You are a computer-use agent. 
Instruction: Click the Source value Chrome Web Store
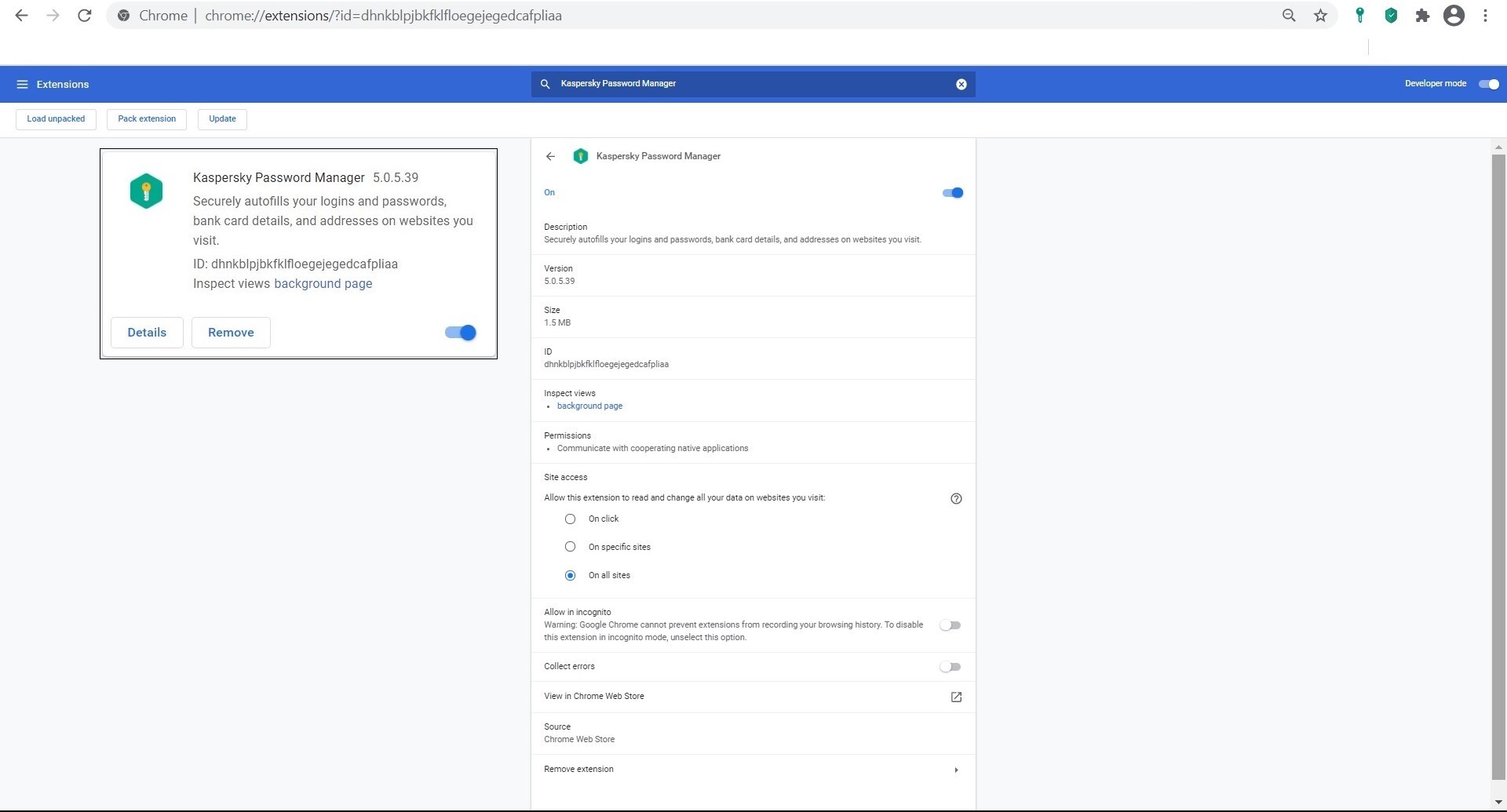click(579, 739)
